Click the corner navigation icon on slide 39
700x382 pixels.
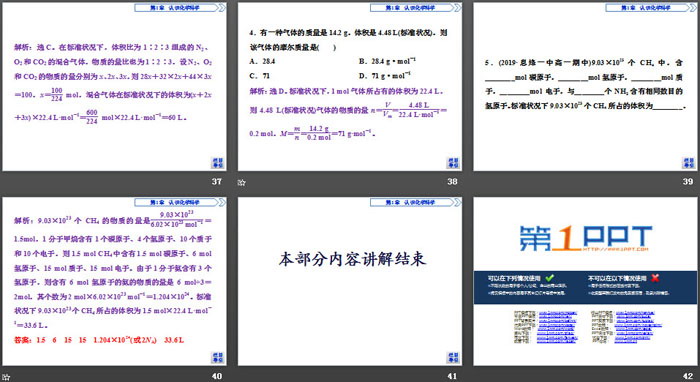[x=689, y=162]
